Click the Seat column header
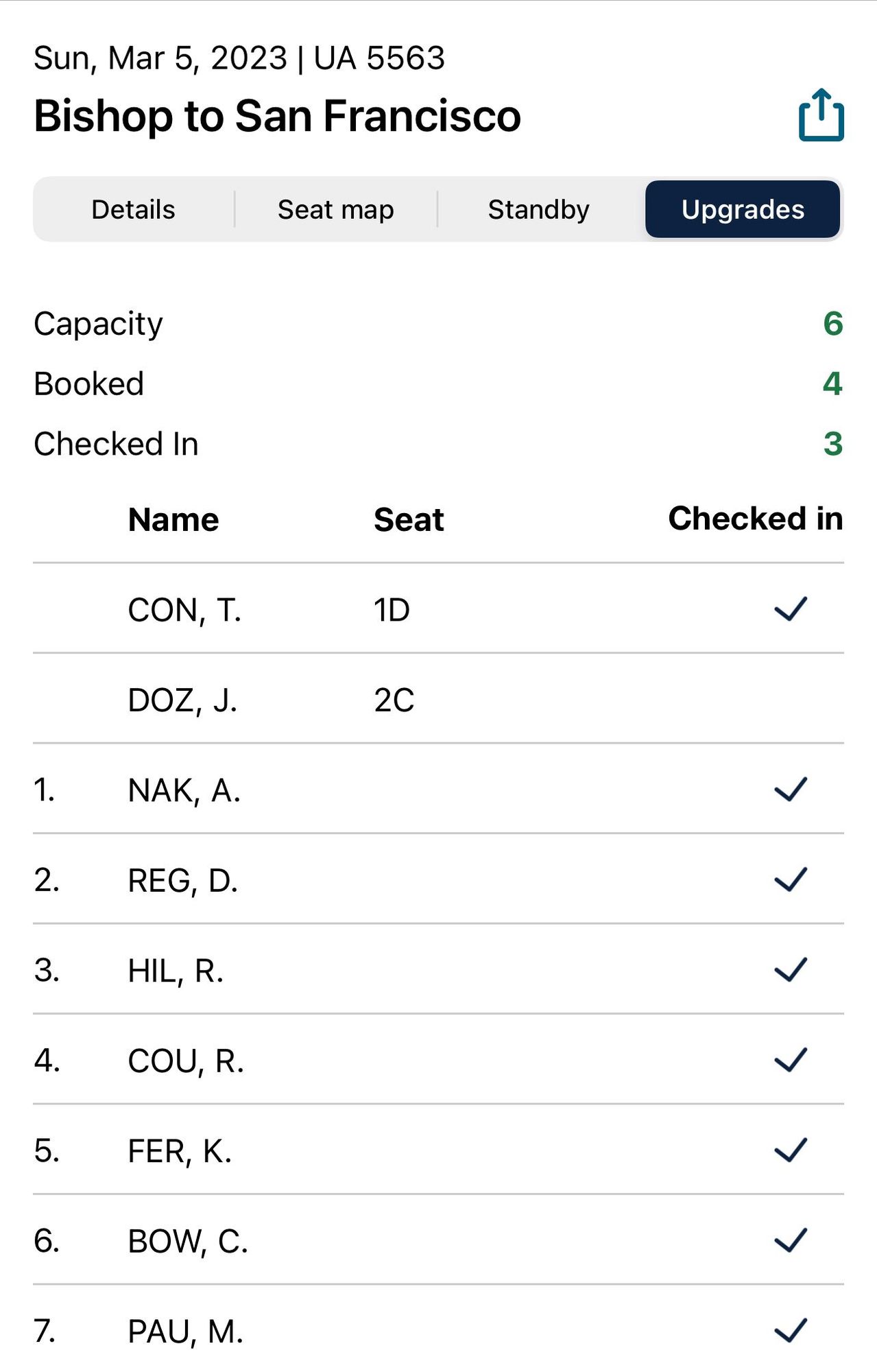This screenshot has height=1372, width=877. pyautogui.click(x=409, y=519)
